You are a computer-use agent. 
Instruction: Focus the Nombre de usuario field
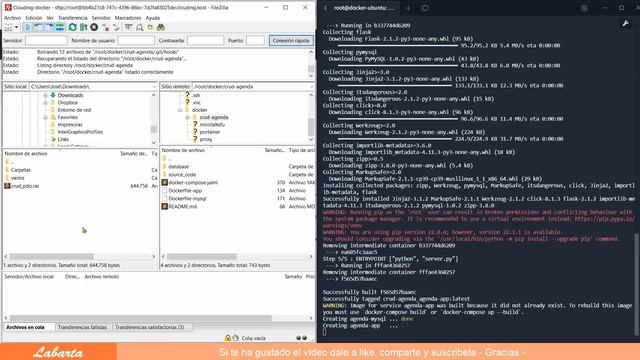(136, 40)
